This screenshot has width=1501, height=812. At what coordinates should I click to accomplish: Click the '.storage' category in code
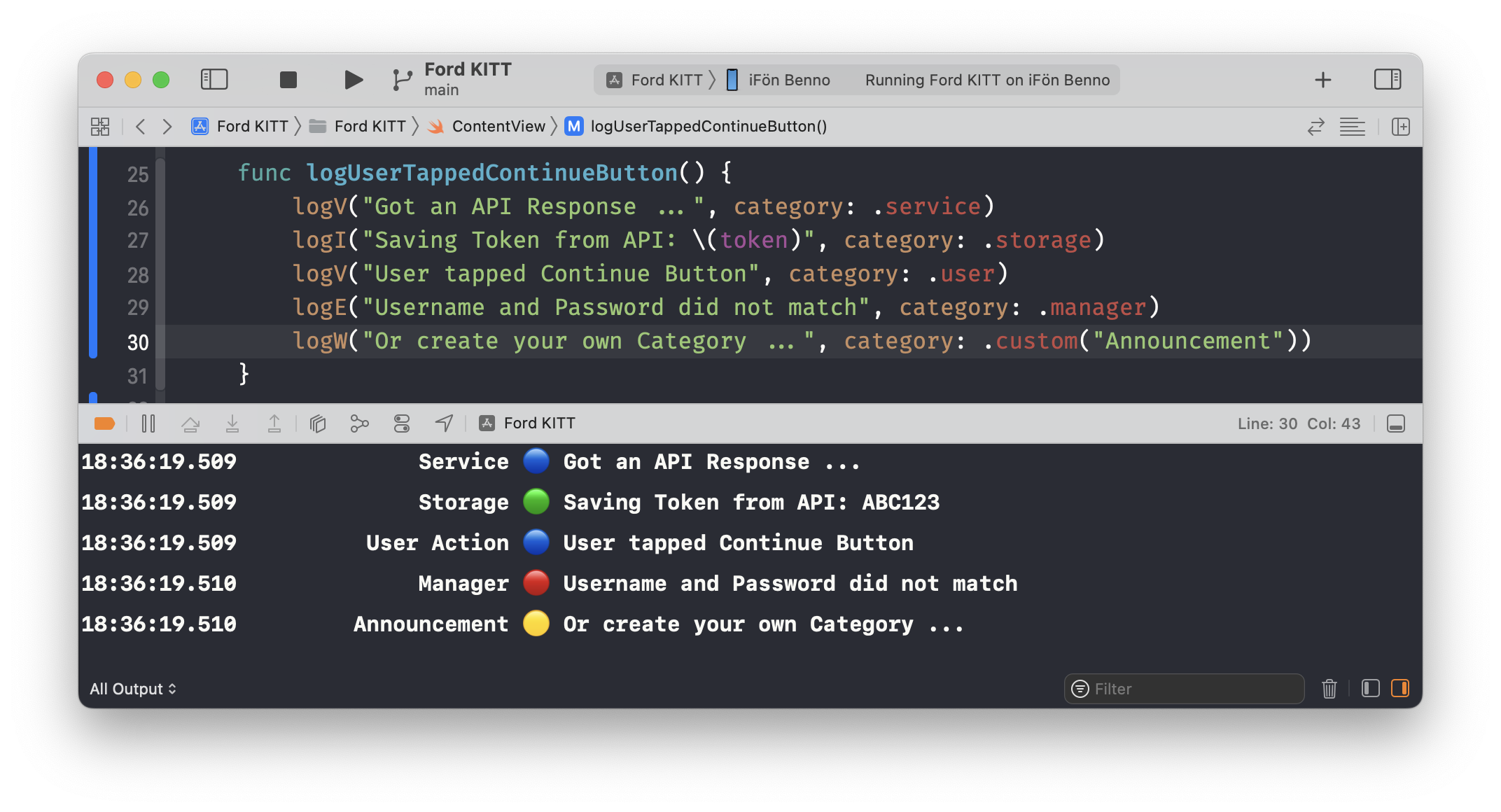click(x=1038, y=240)
